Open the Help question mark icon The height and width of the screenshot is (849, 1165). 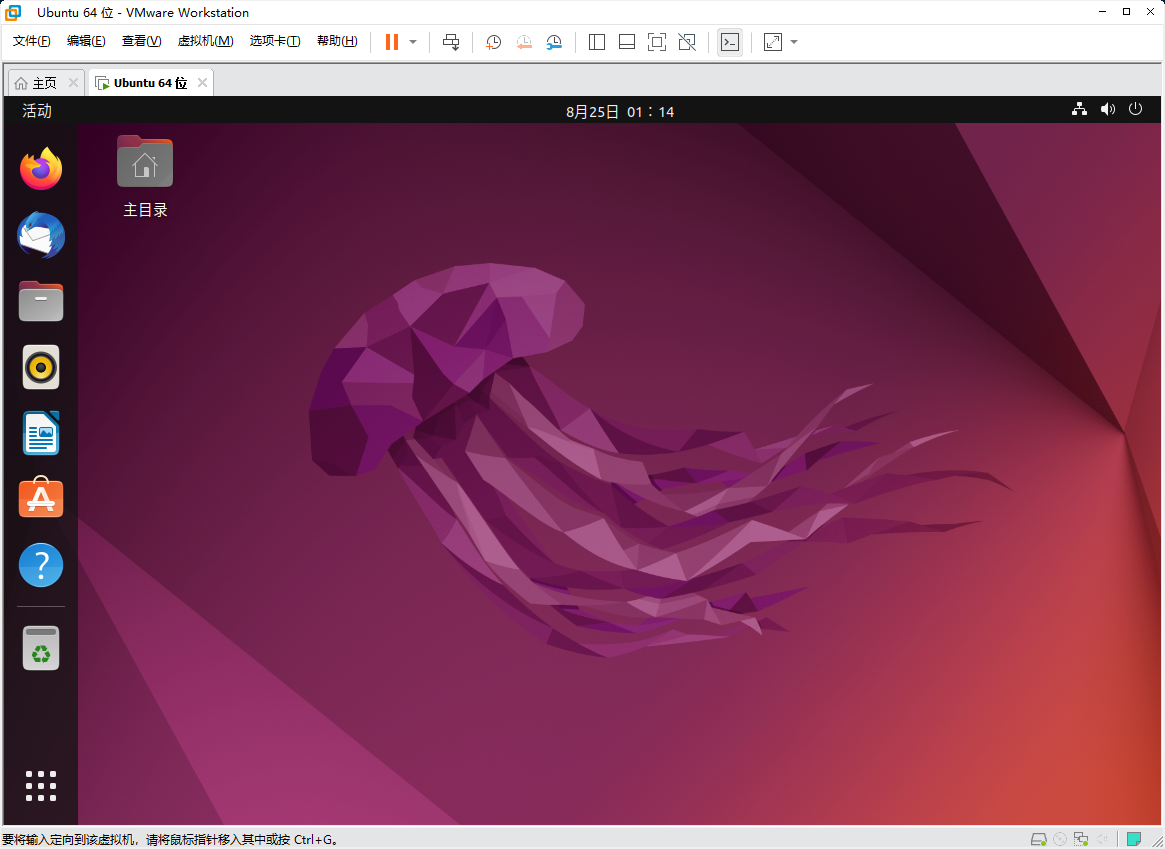tap(41, 565)
